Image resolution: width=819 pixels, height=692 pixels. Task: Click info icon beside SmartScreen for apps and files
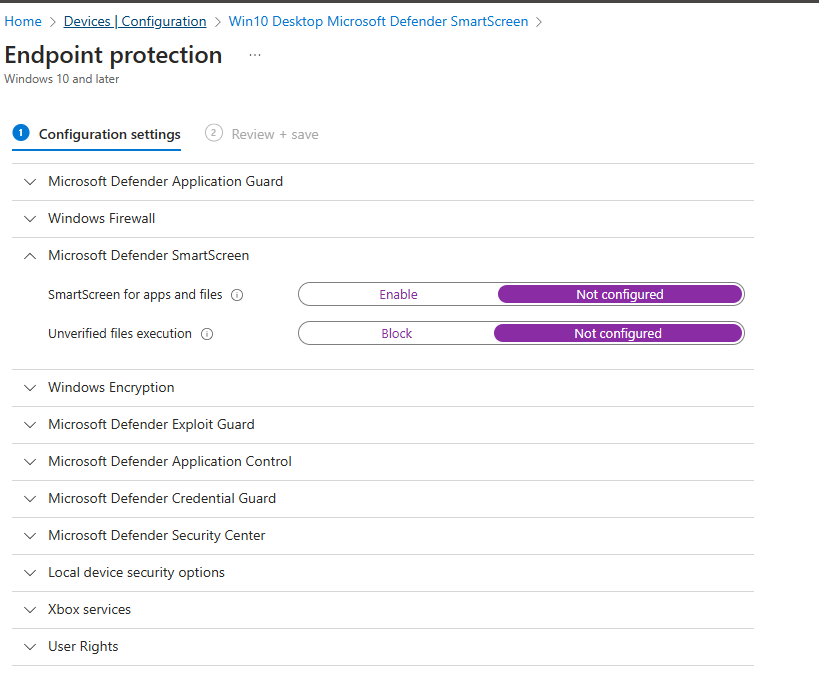point(237,295)
